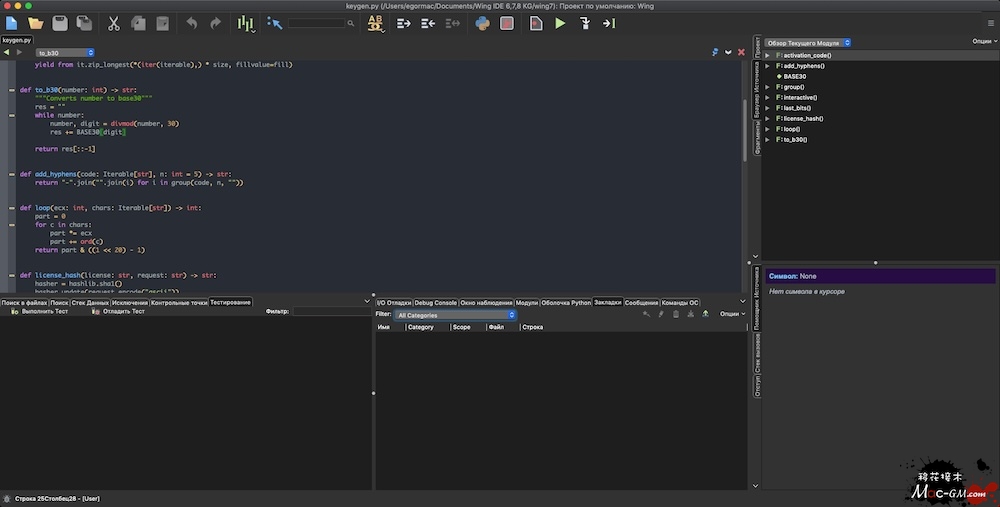Click the Undo arrow icon
The height and width of the screenshot is (507, 1000).
(191, 23)
